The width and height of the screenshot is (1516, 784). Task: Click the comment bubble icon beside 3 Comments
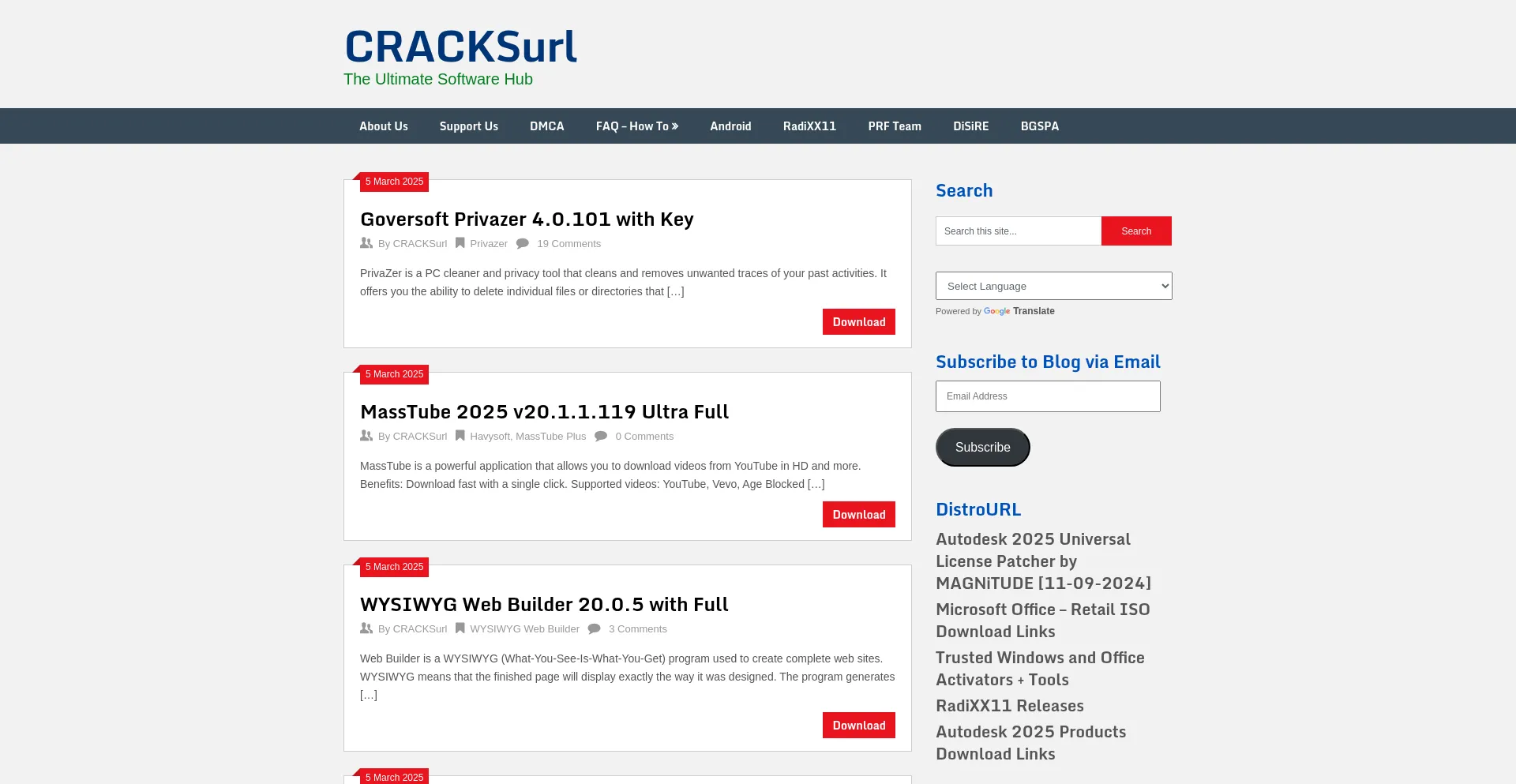pyautogui.click(x=595, y=628)
